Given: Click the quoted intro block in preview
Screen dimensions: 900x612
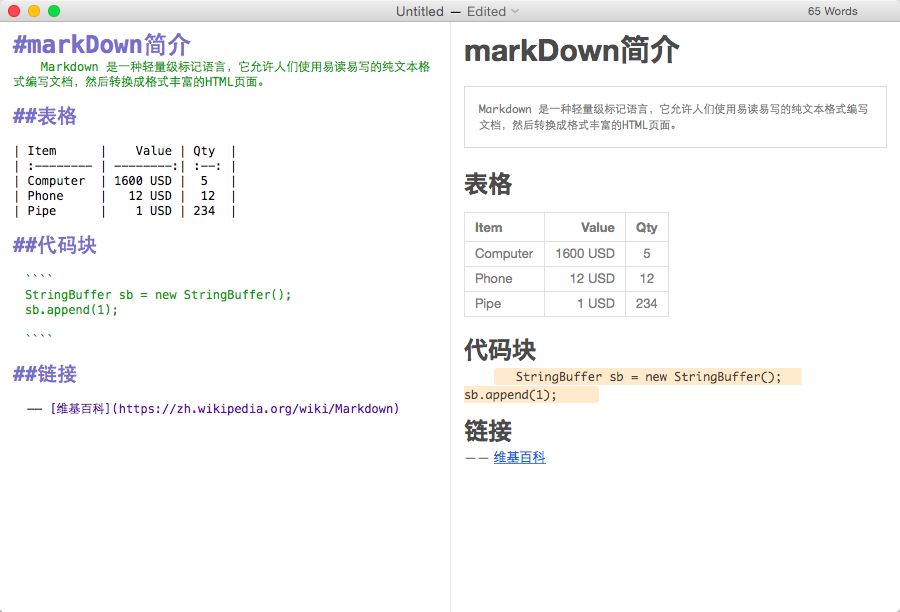Looking at the screenshot, I should (x=675, y=117).
